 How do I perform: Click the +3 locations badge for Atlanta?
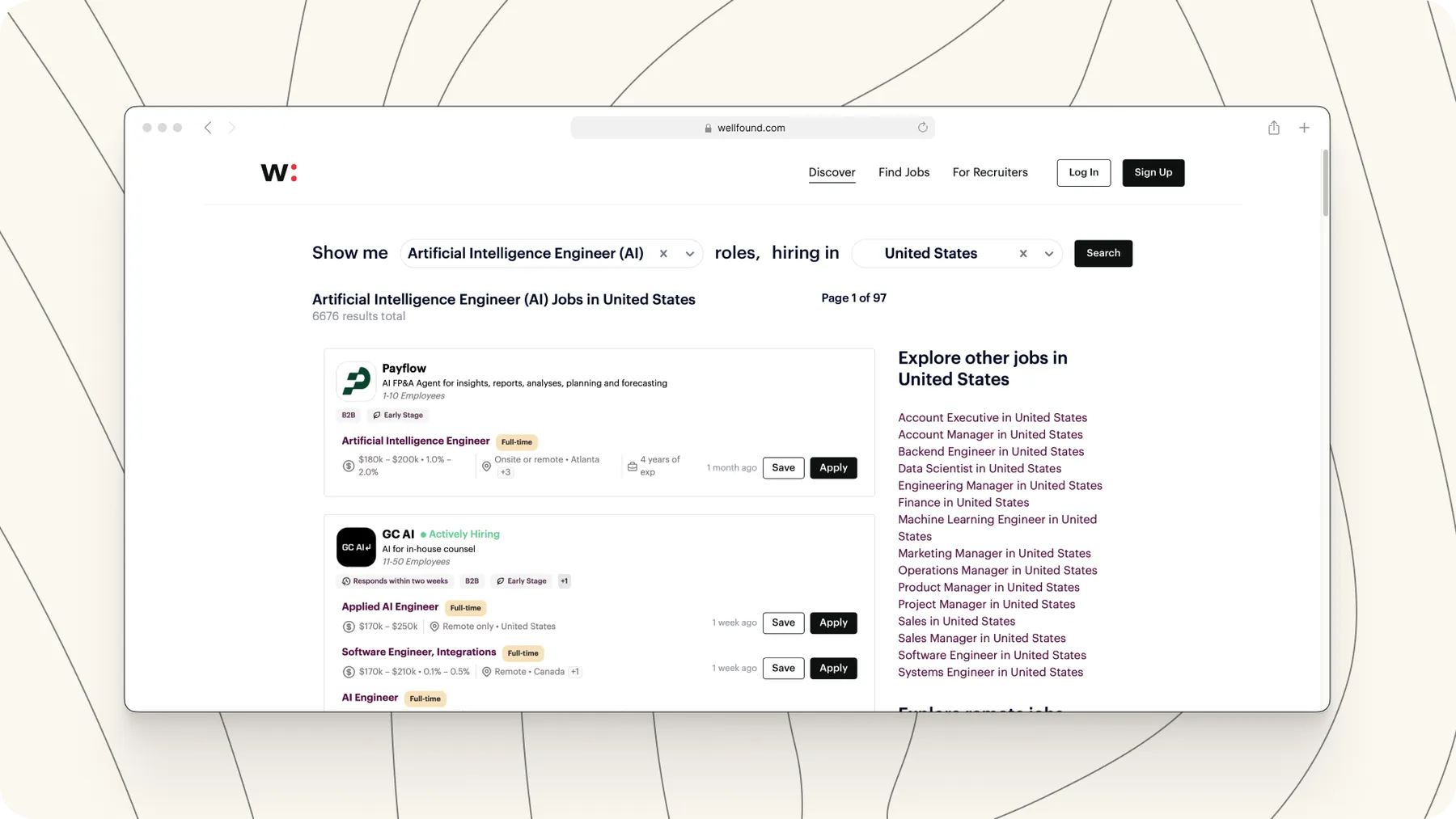click(x=506, y=473)
